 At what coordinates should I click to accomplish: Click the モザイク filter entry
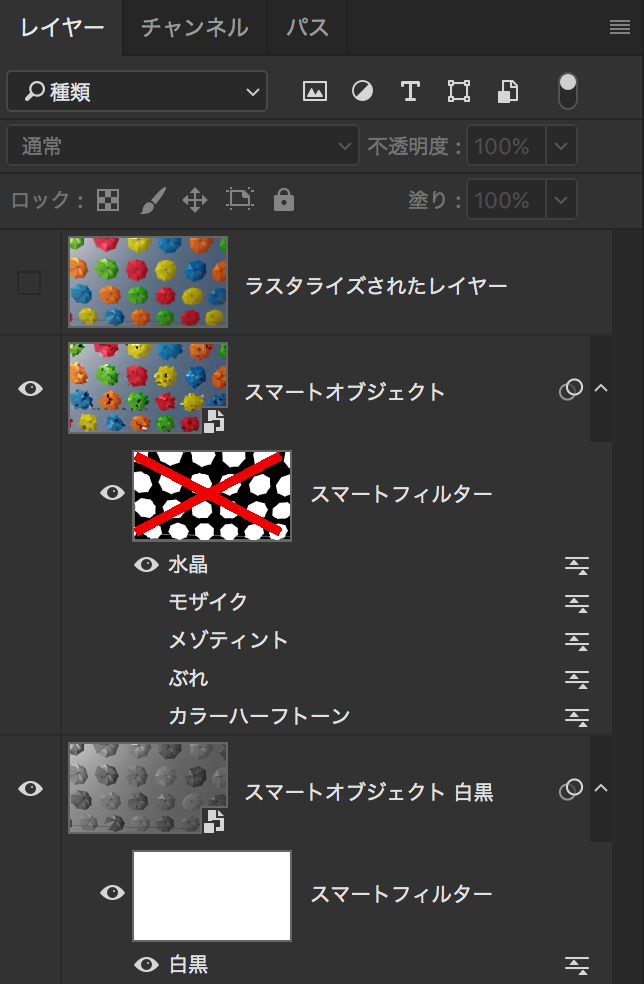click(208, 602)
